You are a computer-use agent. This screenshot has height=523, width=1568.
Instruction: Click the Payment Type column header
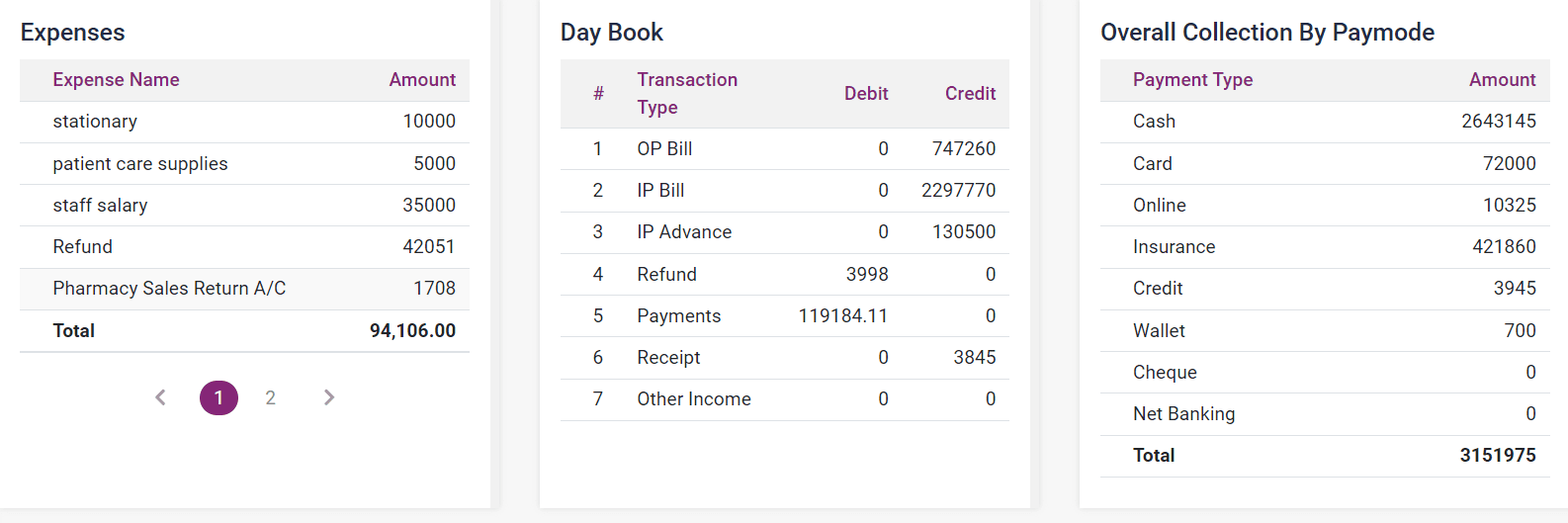[x=1192, y=80]
